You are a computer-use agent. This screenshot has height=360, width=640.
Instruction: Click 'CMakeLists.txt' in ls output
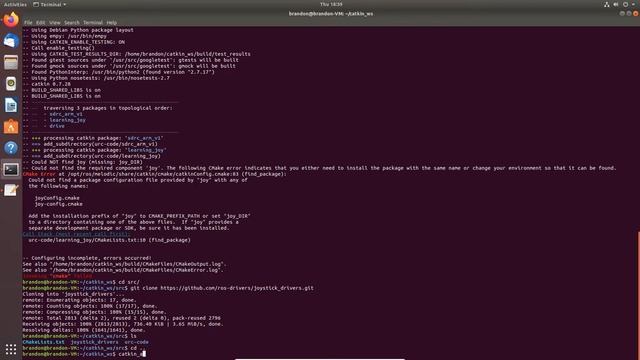pos(43,342)
